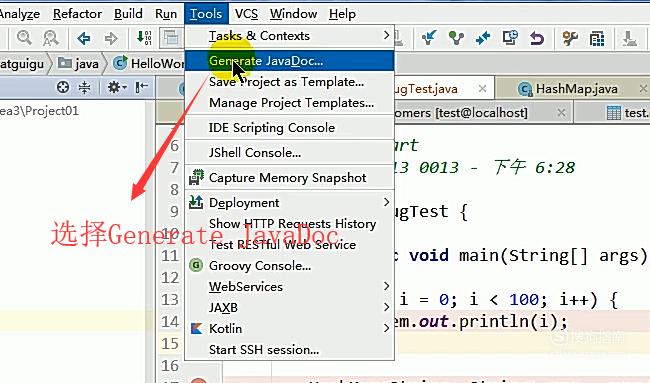
Task: Select Test RESTful Web Service
Action: [x=289, y=245]
